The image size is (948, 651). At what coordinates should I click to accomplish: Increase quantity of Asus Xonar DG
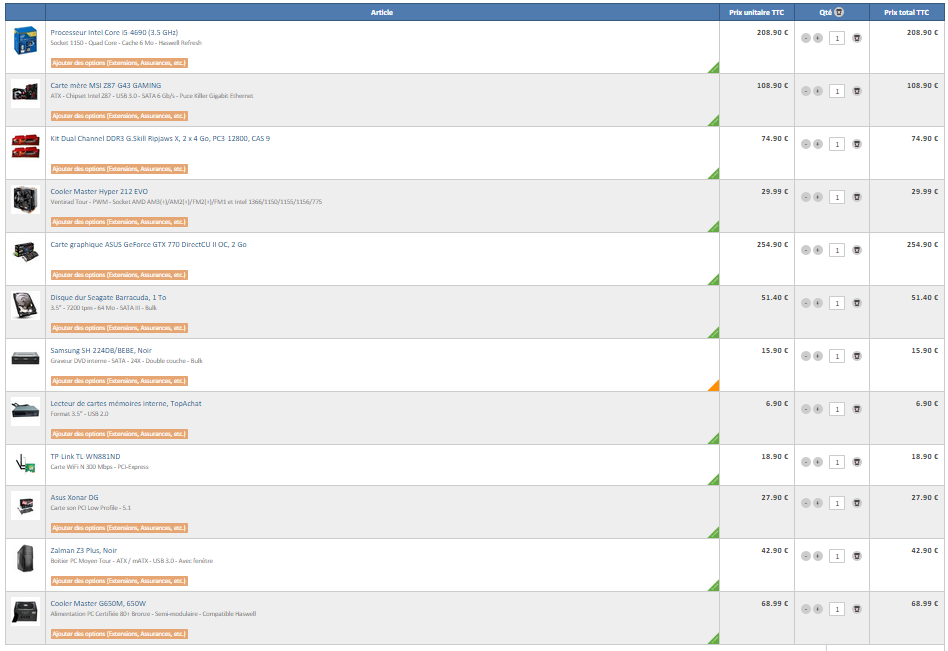817,503
